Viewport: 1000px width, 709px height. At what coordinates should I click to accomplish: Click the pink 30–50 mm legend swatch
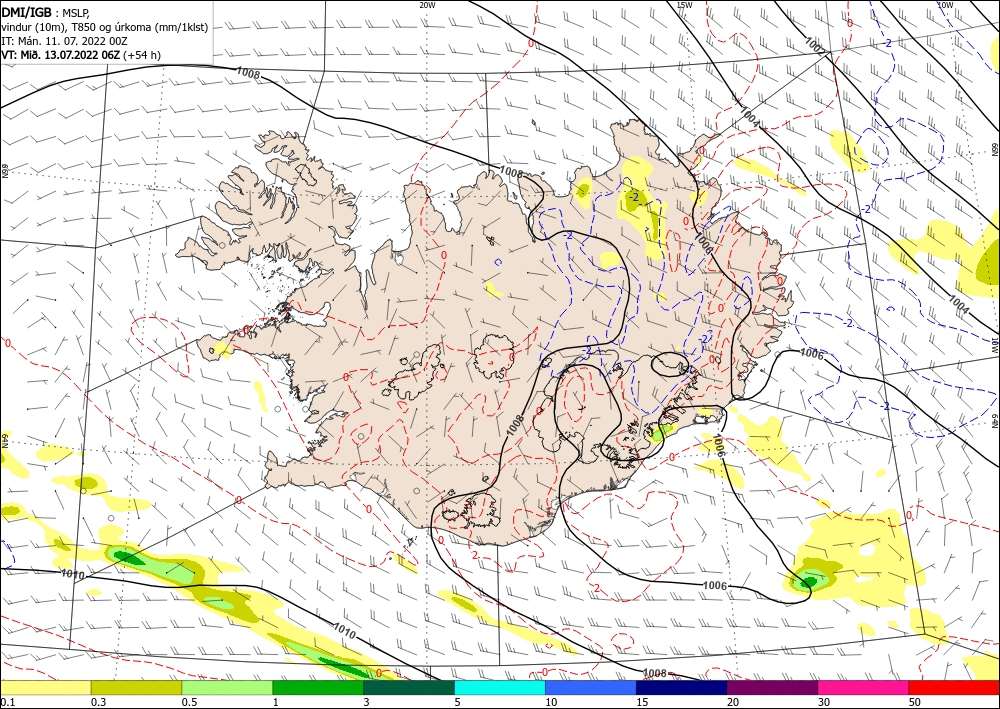(x=864, y=687)
